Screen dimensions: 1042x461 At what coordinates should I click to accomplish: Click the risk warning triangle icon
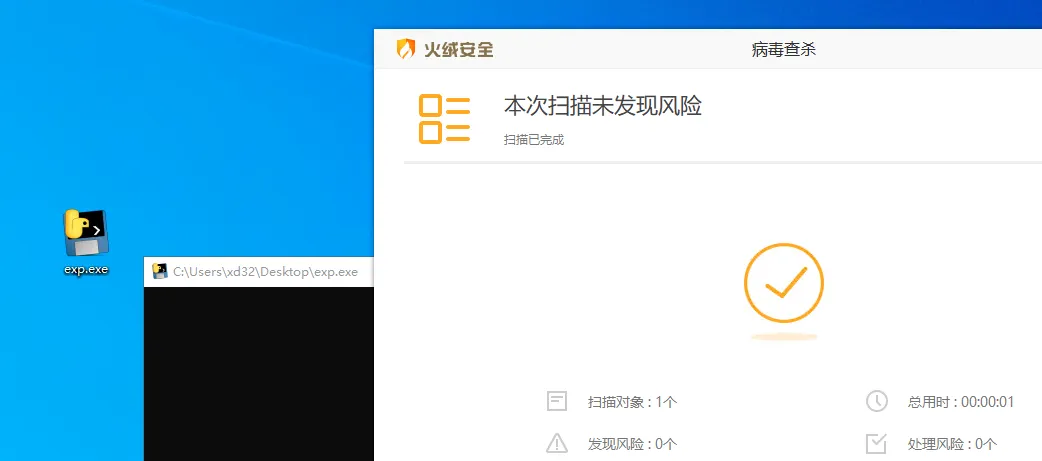(557, 443)
